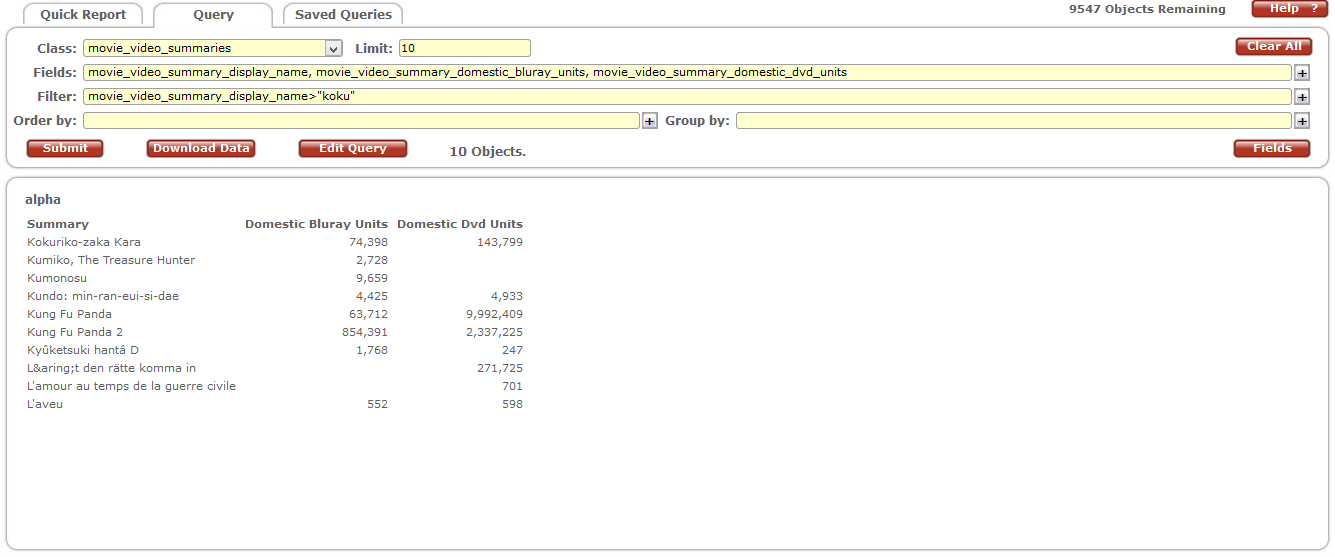Click the Order by input field

(x=361, y=121)
